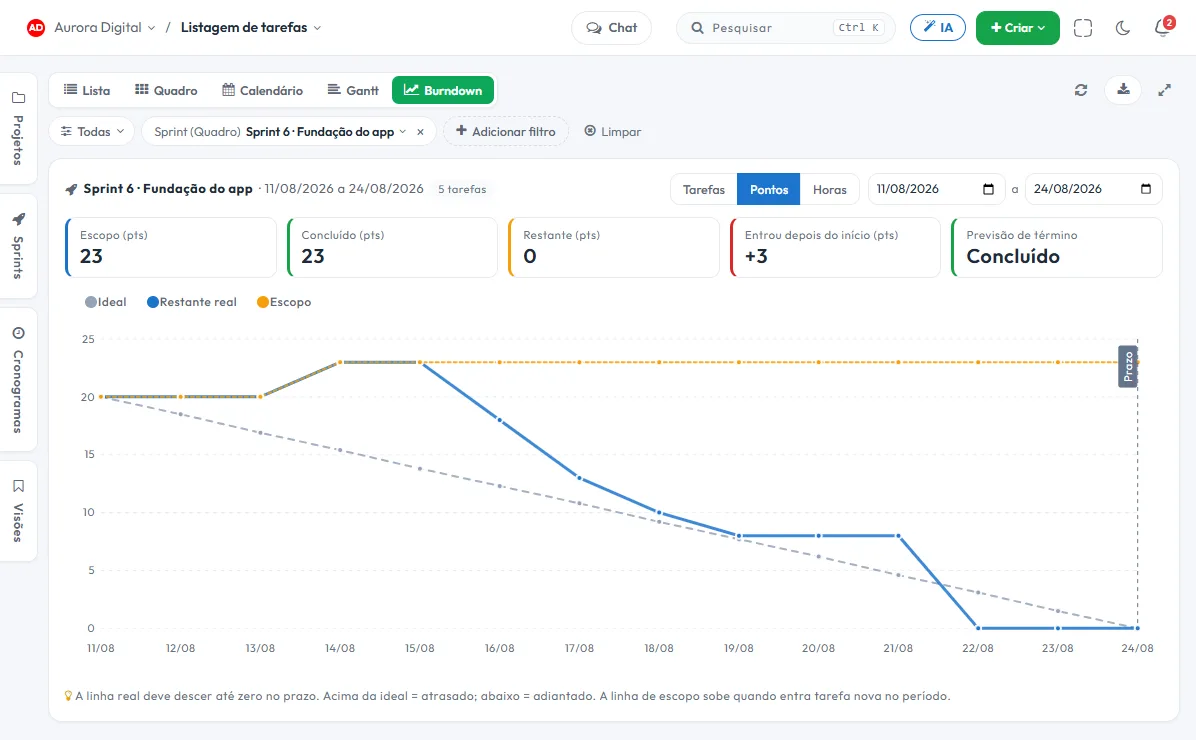This screenshot has height=740, width=1196.
Task: Expand the Listagem de tarefas dropdown
Action: pyautogui.click(x=251, y=27)
